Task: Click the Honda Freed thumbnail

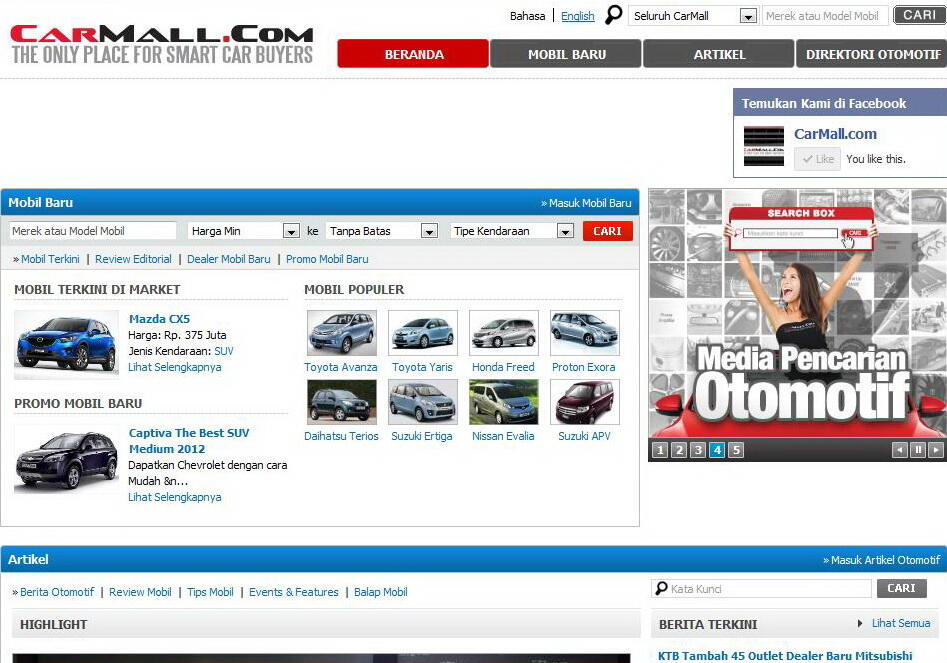Action: (503, 333)
